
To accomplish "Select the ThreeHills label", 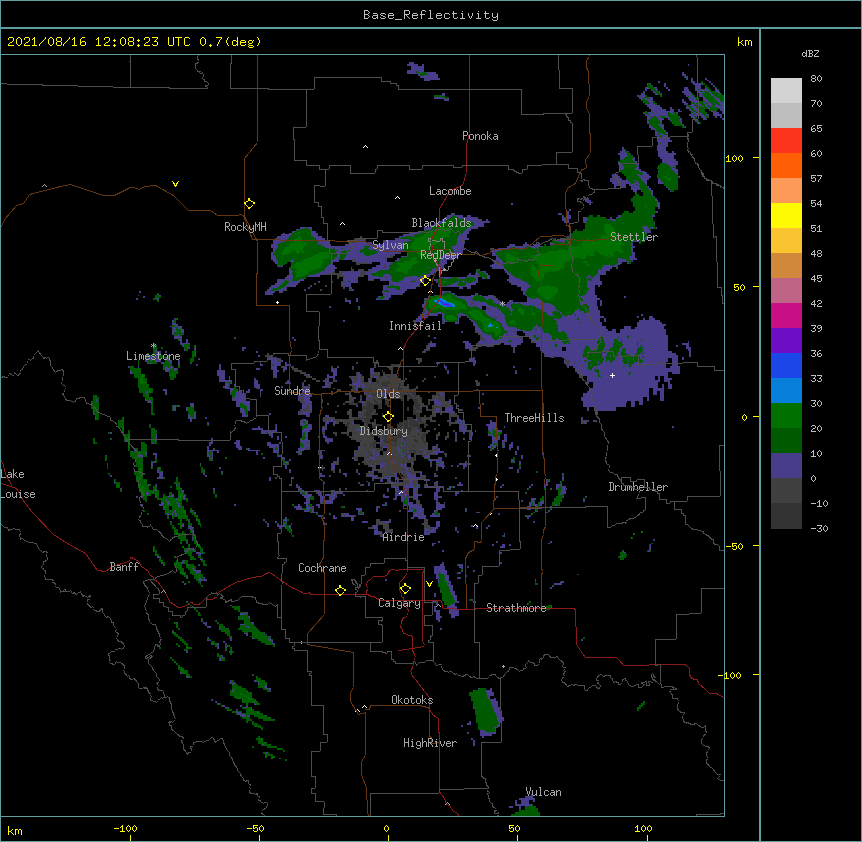I will [x=534, y=418].
